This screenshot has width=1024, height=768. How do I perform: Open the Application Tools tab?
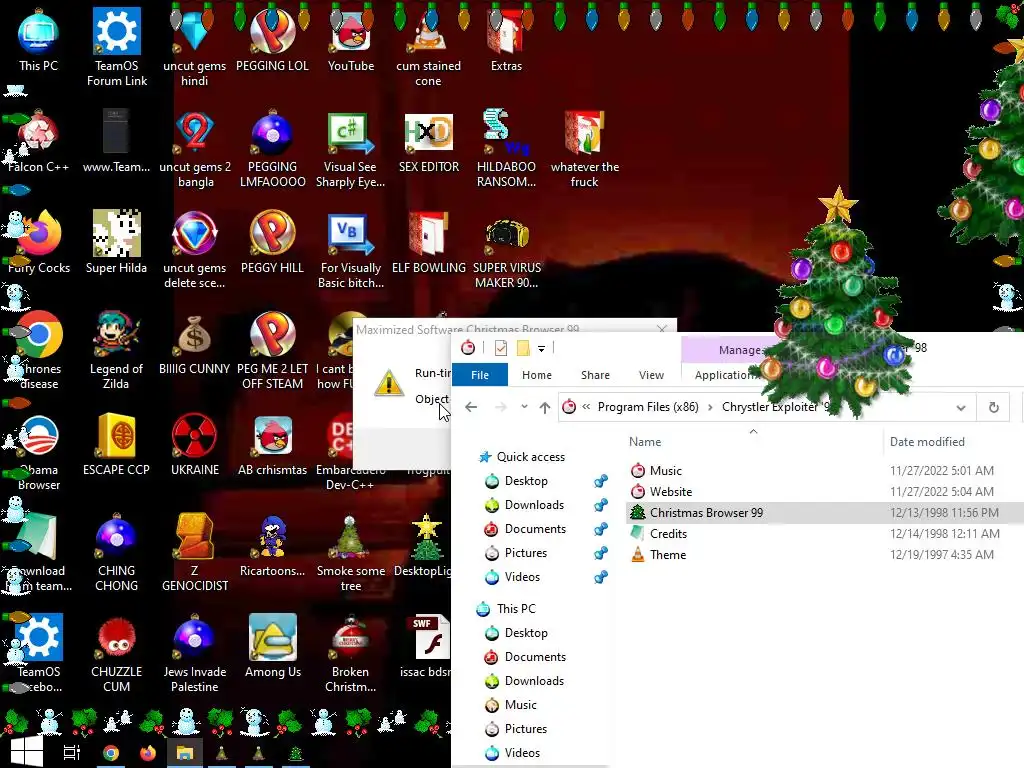click(726, 375)
